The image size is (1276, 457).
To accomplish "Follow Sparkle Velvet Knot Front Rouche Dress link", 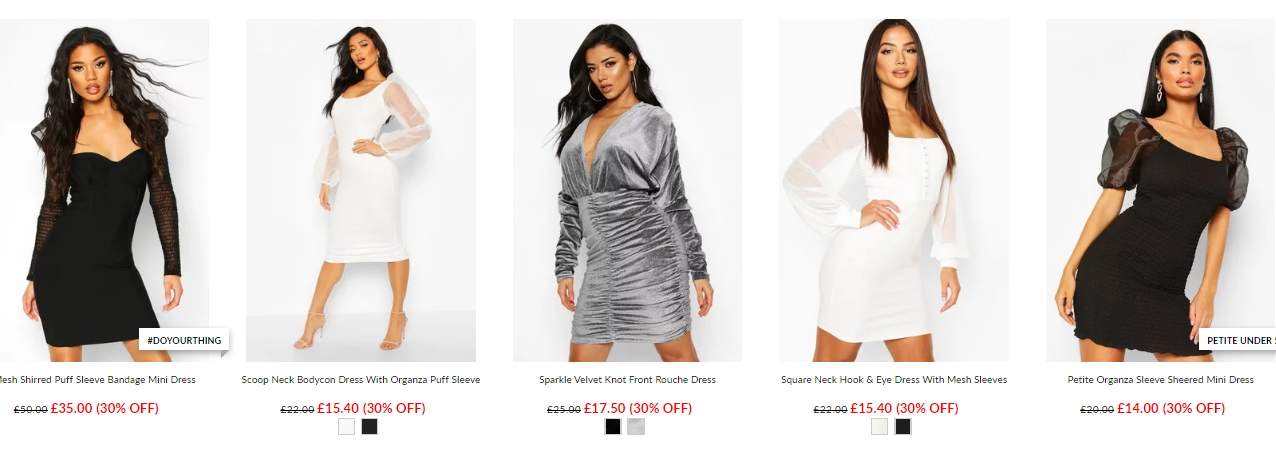I will point(627,380).
